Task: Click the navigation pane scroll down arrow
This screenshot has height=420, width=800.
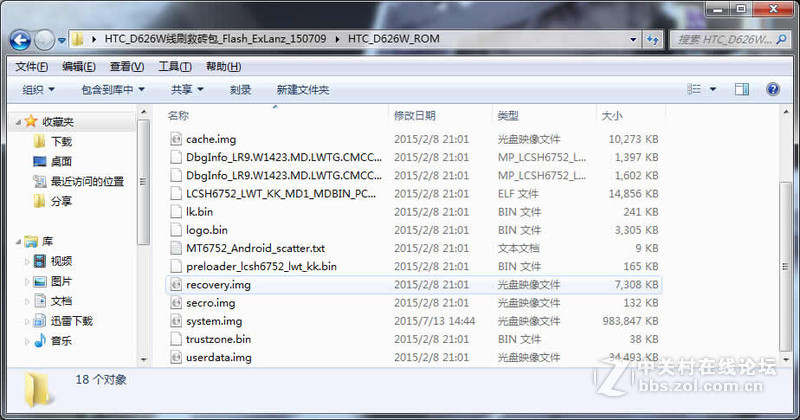Action: [x=143, y=360]
